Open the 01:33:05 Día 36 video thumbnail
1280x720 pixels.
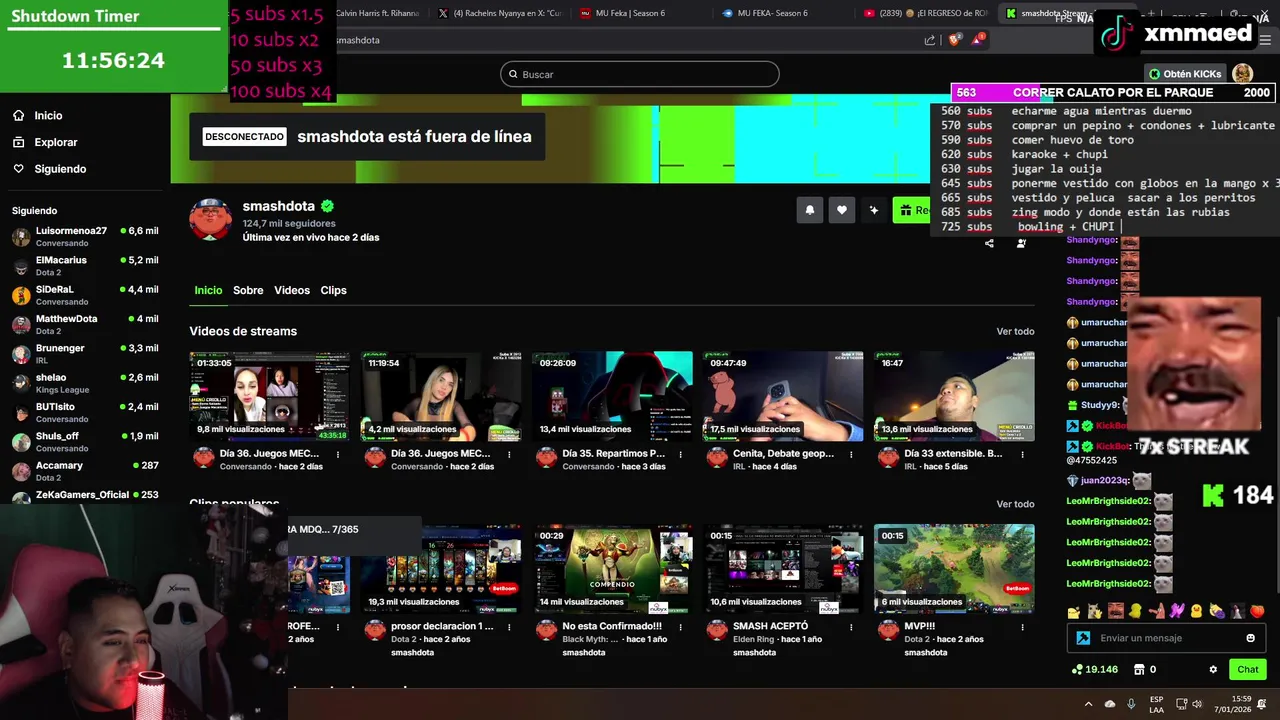[270, 396]
